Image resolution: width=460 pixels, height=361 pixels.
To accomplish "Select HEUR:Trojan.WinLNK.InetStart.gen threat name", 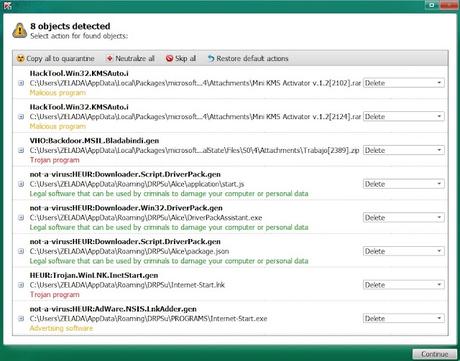I will click(94, 275).
